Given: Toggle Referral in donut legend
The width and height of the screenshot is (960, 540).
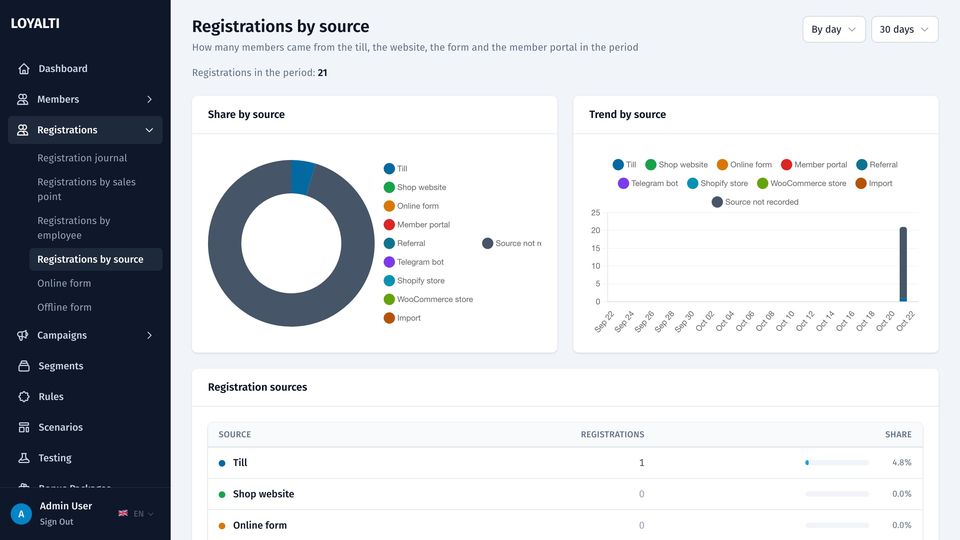Looking at the screenshot, I should pyautogui.click(x=405, y=243).
